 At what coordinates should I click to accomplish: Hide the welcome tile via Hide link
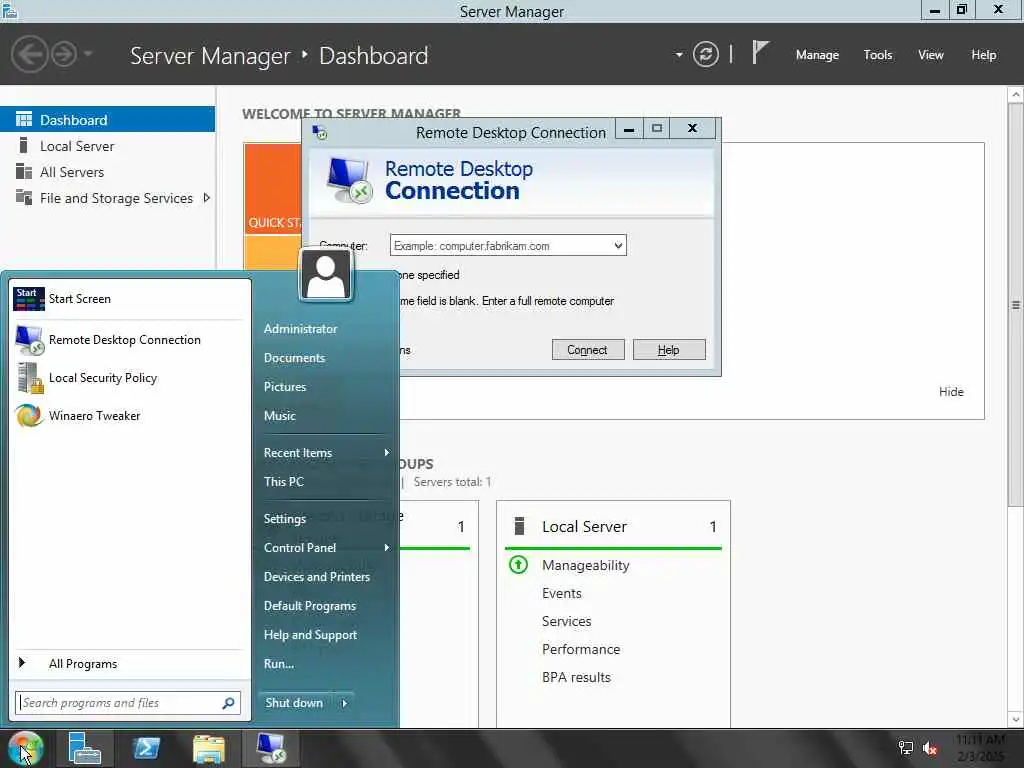(x=951, y=391)
